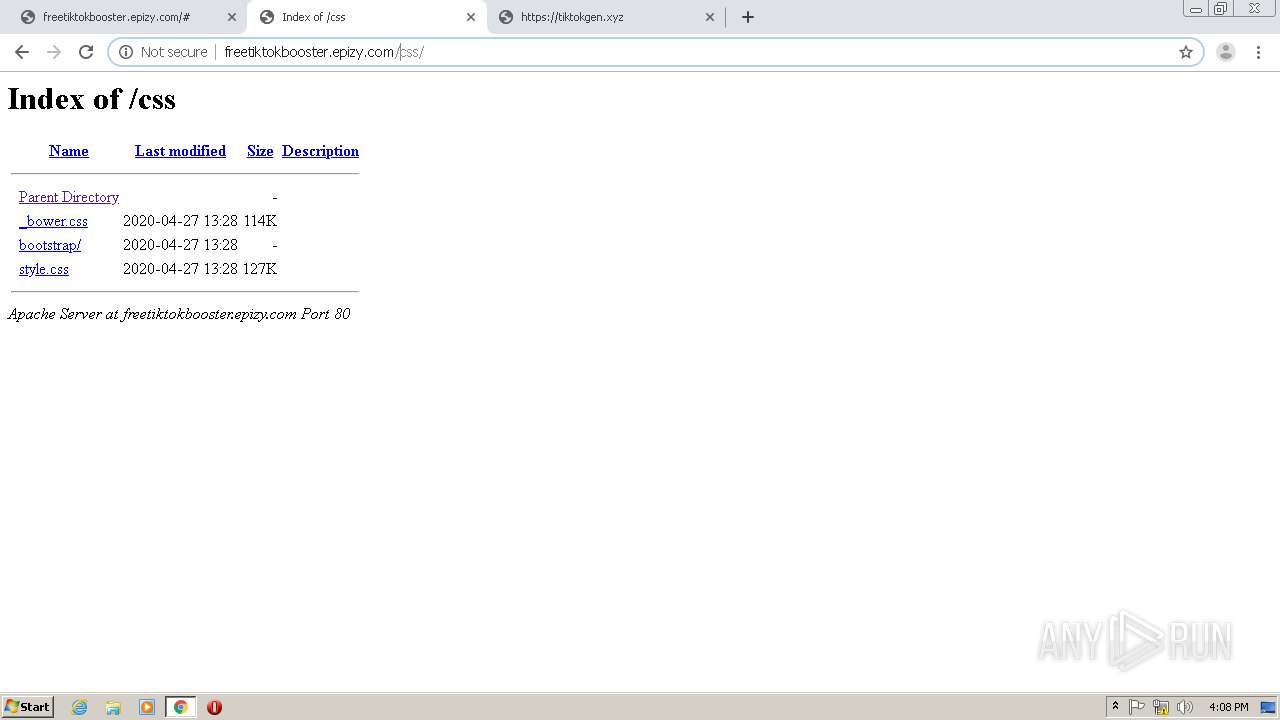Open Windows Media Player from the taskbar
The width and height of the screenshot is (1280, 720).
(x=147, y=707)
